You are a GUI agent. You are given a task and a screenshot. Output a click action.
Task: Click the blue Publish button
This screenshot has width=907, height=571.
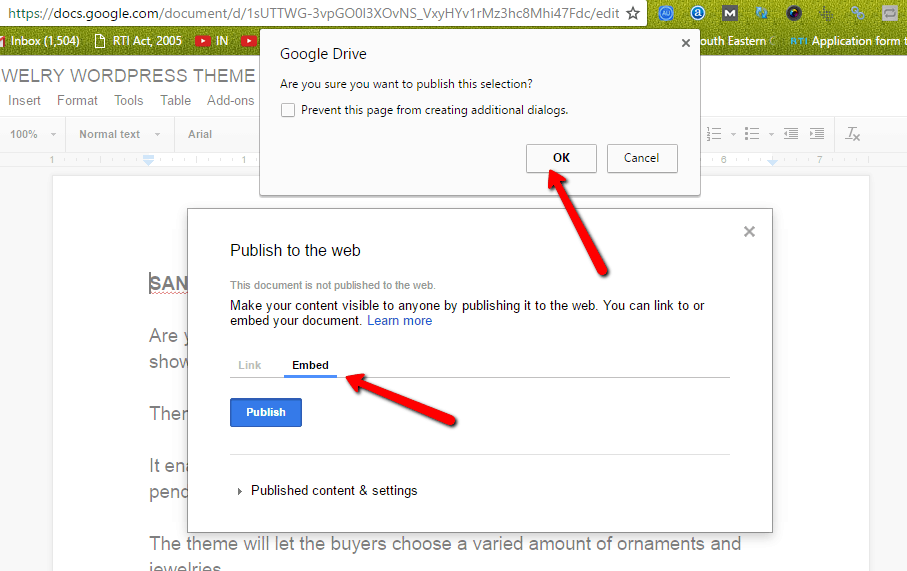pyautogui.click(x=266, y=412)
